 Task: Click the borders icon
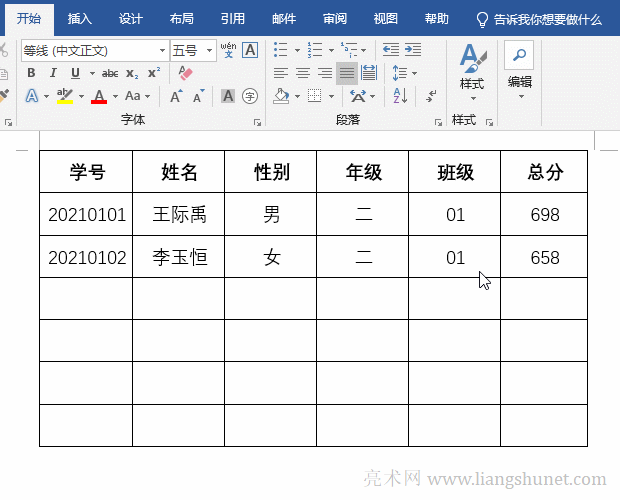point(315,96)
